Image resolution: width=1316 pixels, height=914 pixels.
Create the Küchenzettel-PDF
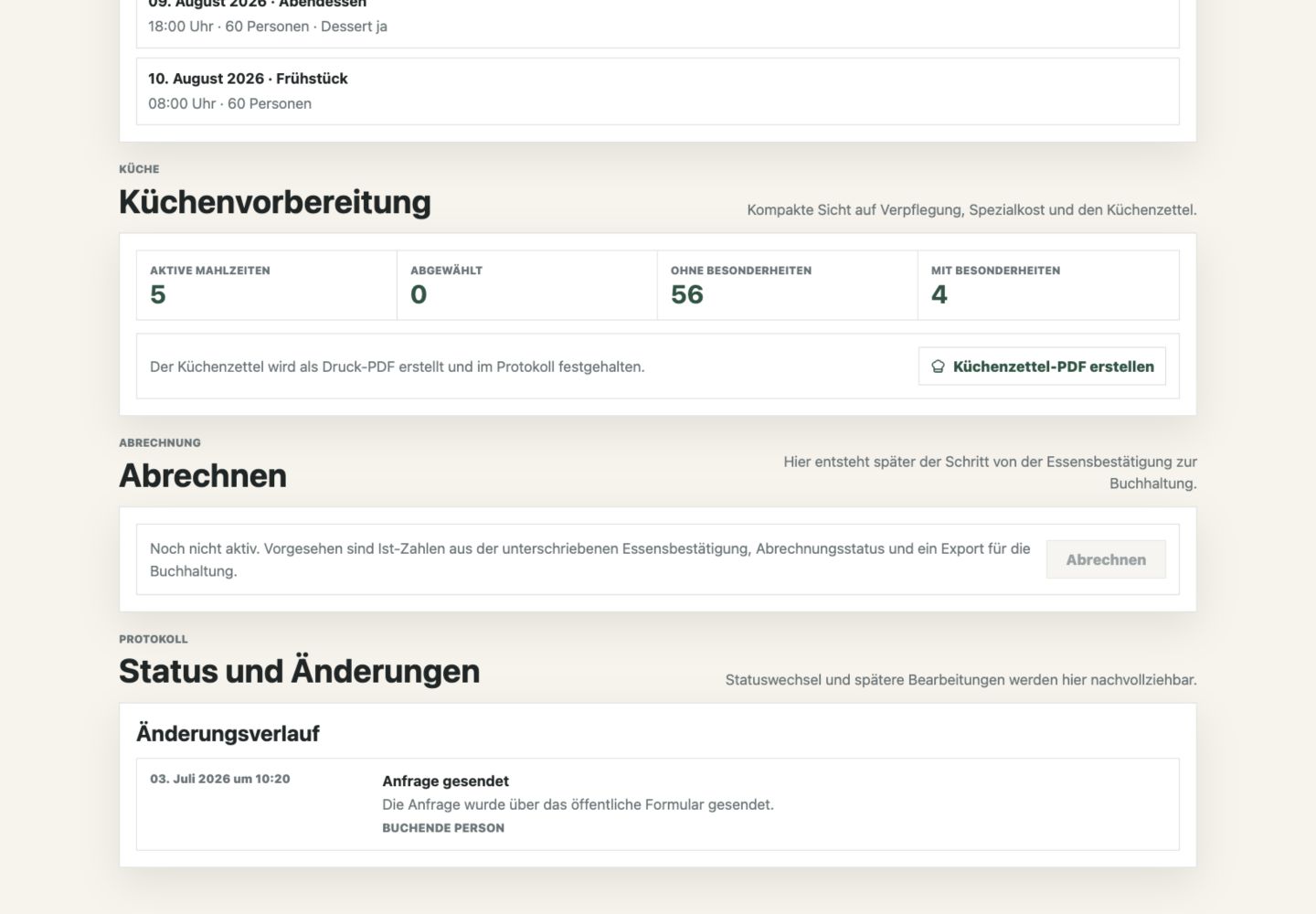pyautogui.click(x=1042, y=367)
